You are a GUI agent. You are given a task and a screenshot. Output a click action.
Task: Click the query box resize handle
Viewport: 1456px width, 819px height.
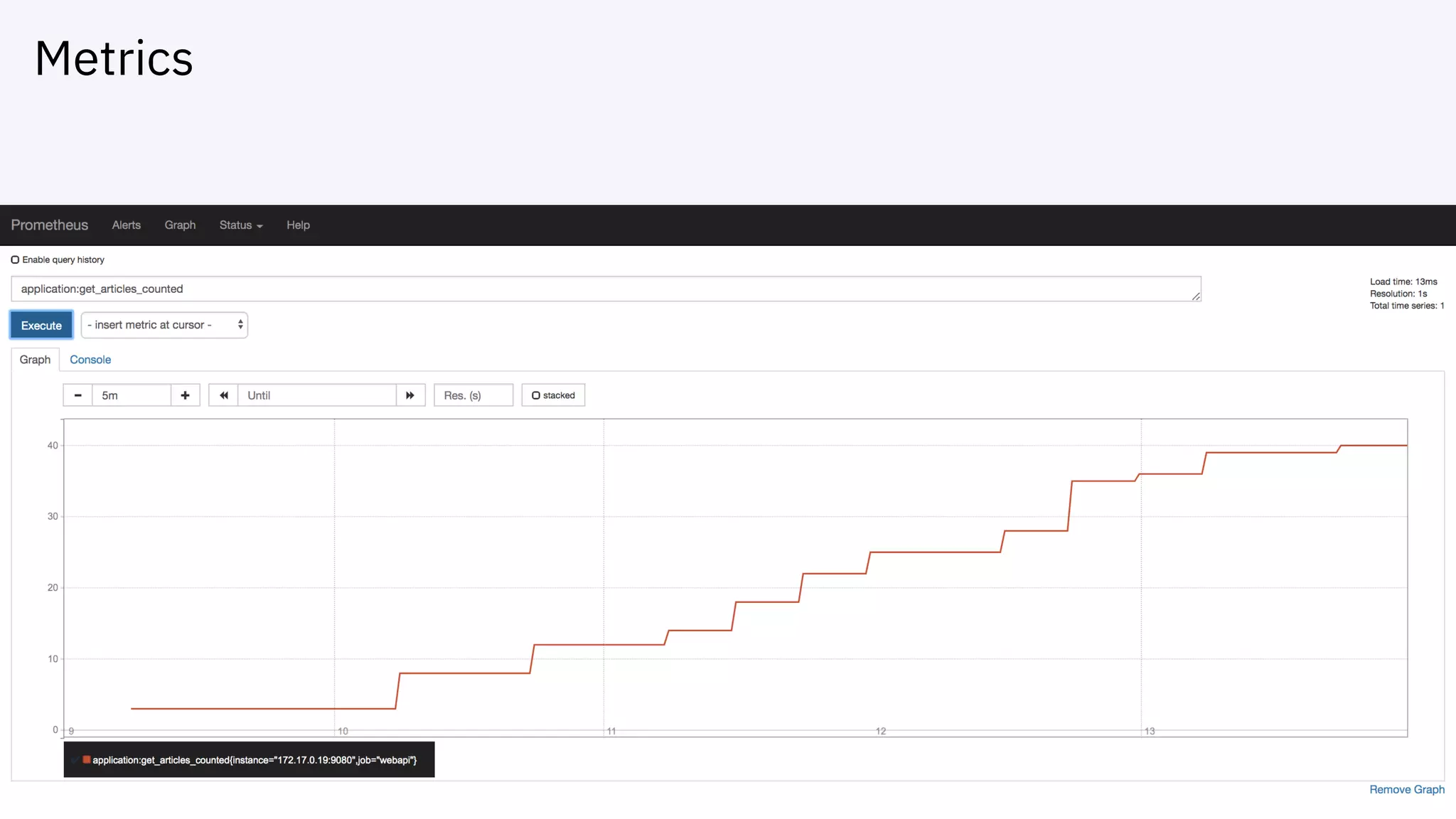pos(1196,296)
